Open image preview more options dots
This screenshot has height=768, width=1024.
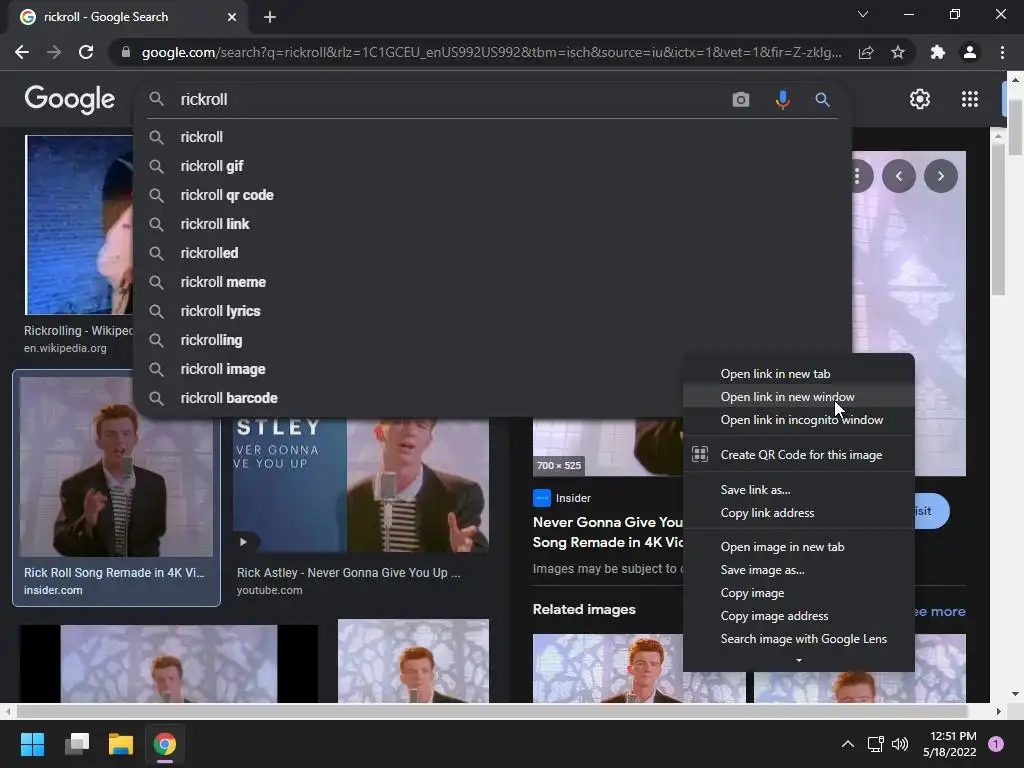click(x=857, y=176)
